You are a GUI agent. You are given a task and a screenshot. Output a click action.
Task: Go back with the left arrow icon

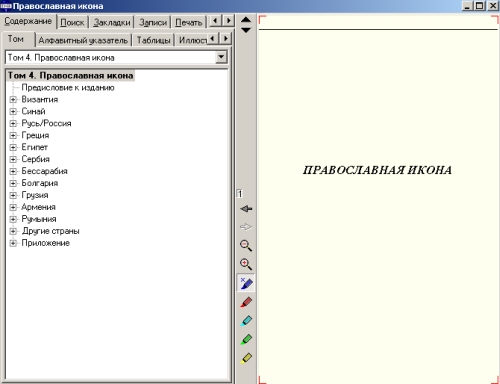246,209
